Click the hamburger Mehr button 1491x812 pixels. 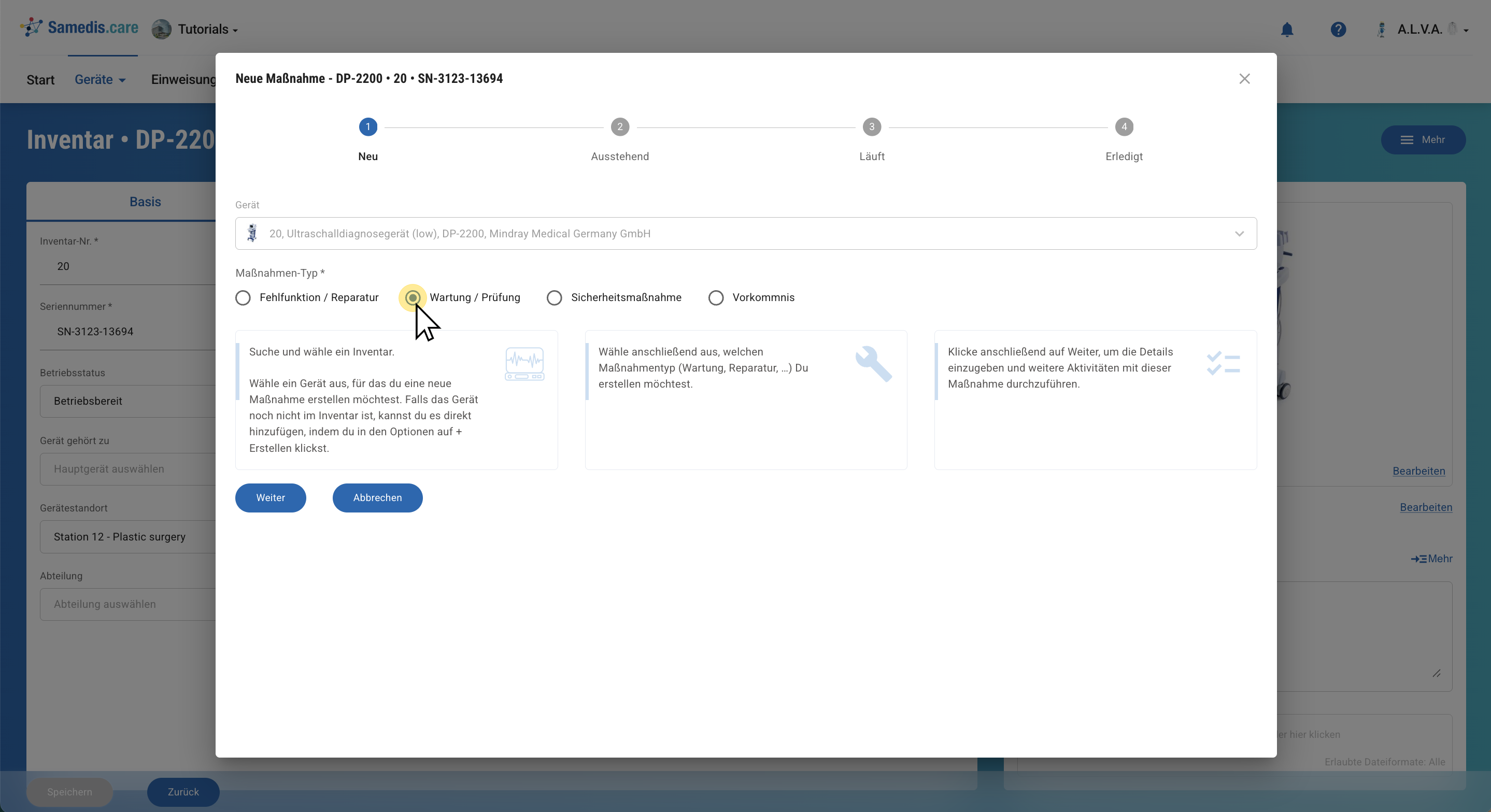point(1423,140)
